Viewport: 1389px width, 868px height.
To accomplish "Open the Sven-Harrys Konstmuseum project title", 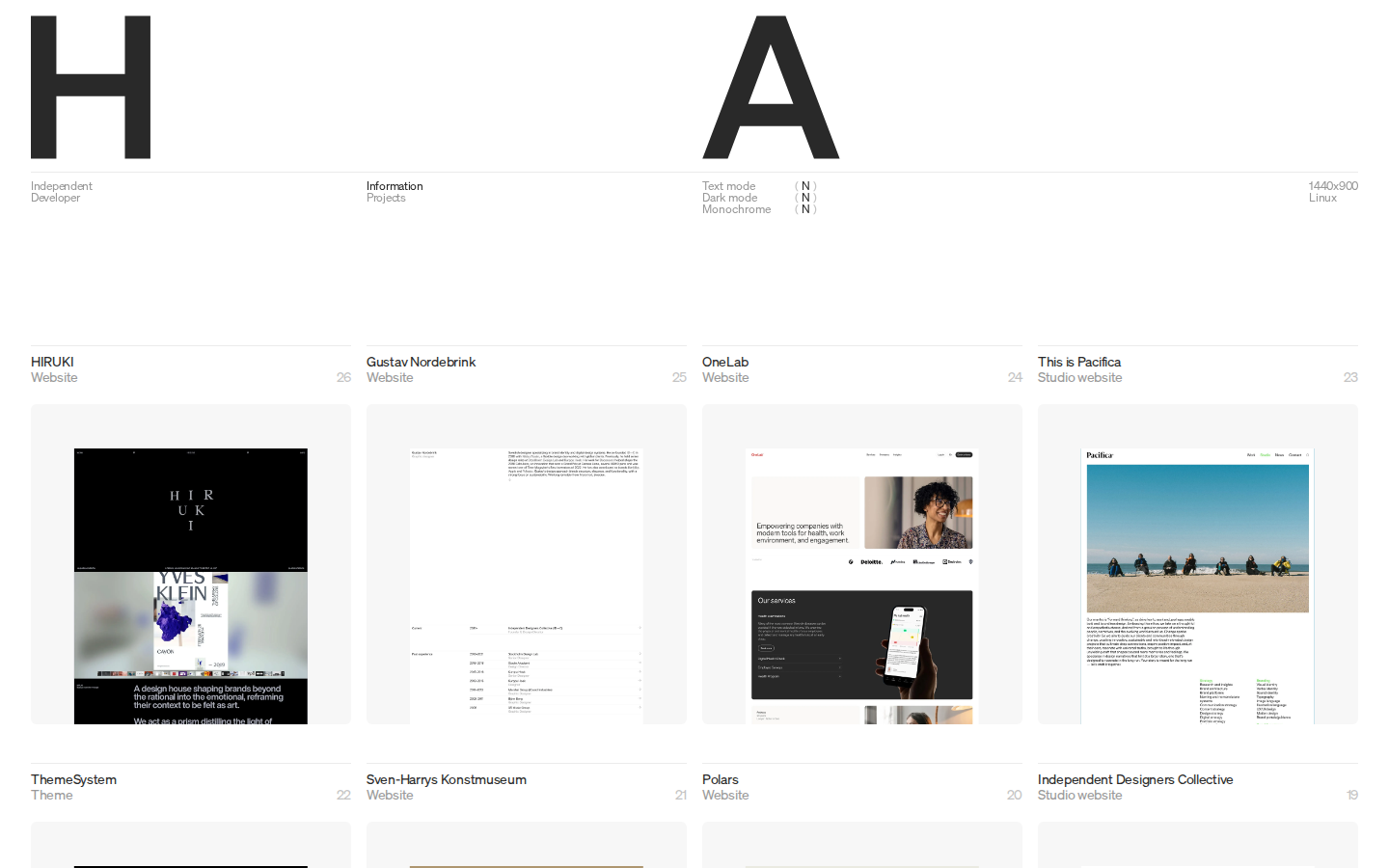I will (x=447, y=779).
